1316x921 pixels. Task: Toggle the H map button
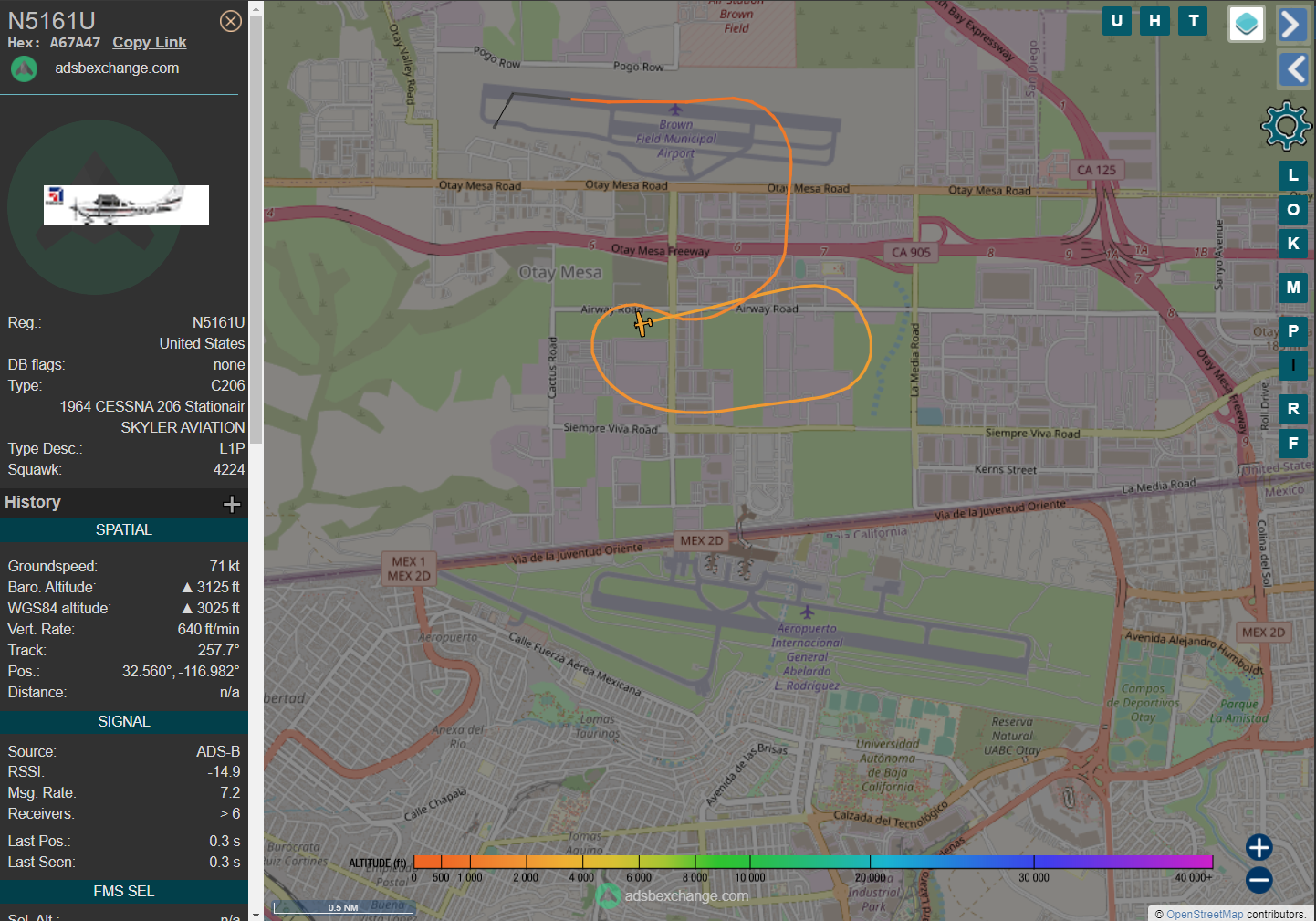[x=1155, y=21]
